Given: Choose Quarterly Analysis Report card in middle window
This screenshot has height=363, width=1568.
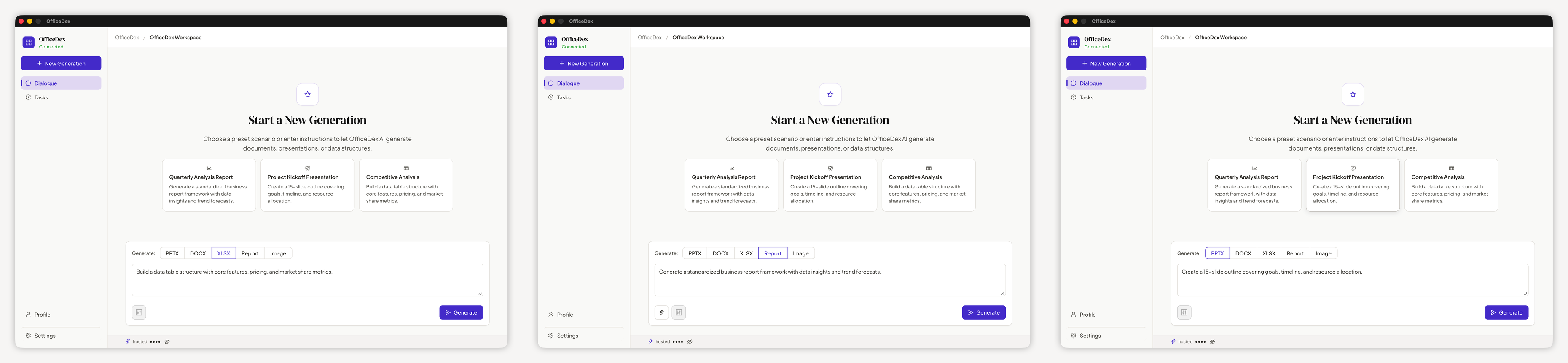Looking at the screenshot, I should pos(732,185).
